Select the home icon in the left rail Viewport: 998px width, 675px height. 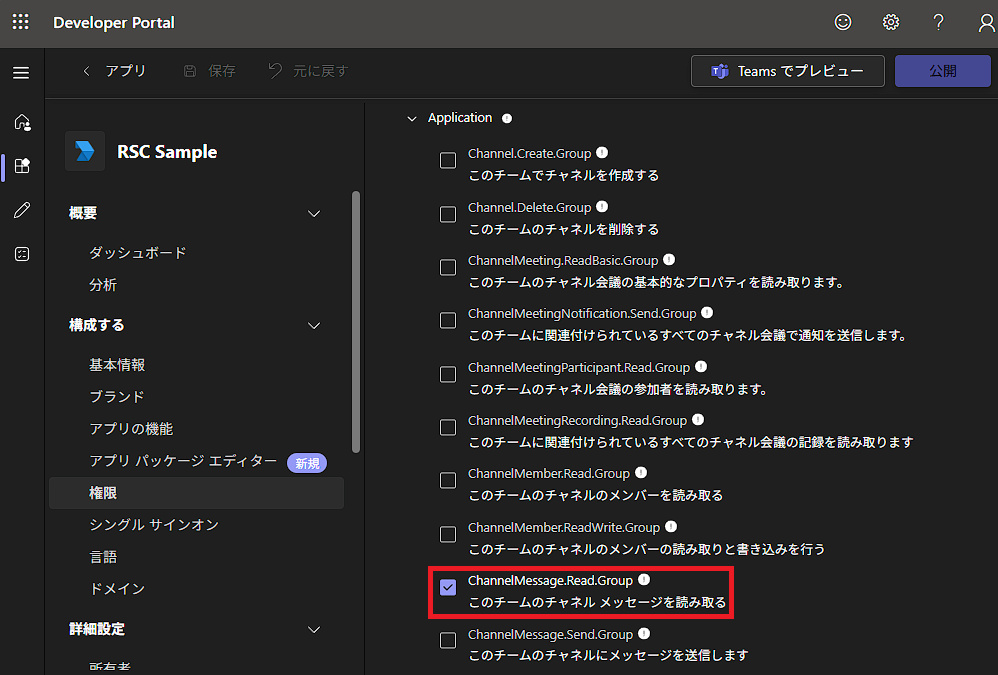tap(21, 122)
